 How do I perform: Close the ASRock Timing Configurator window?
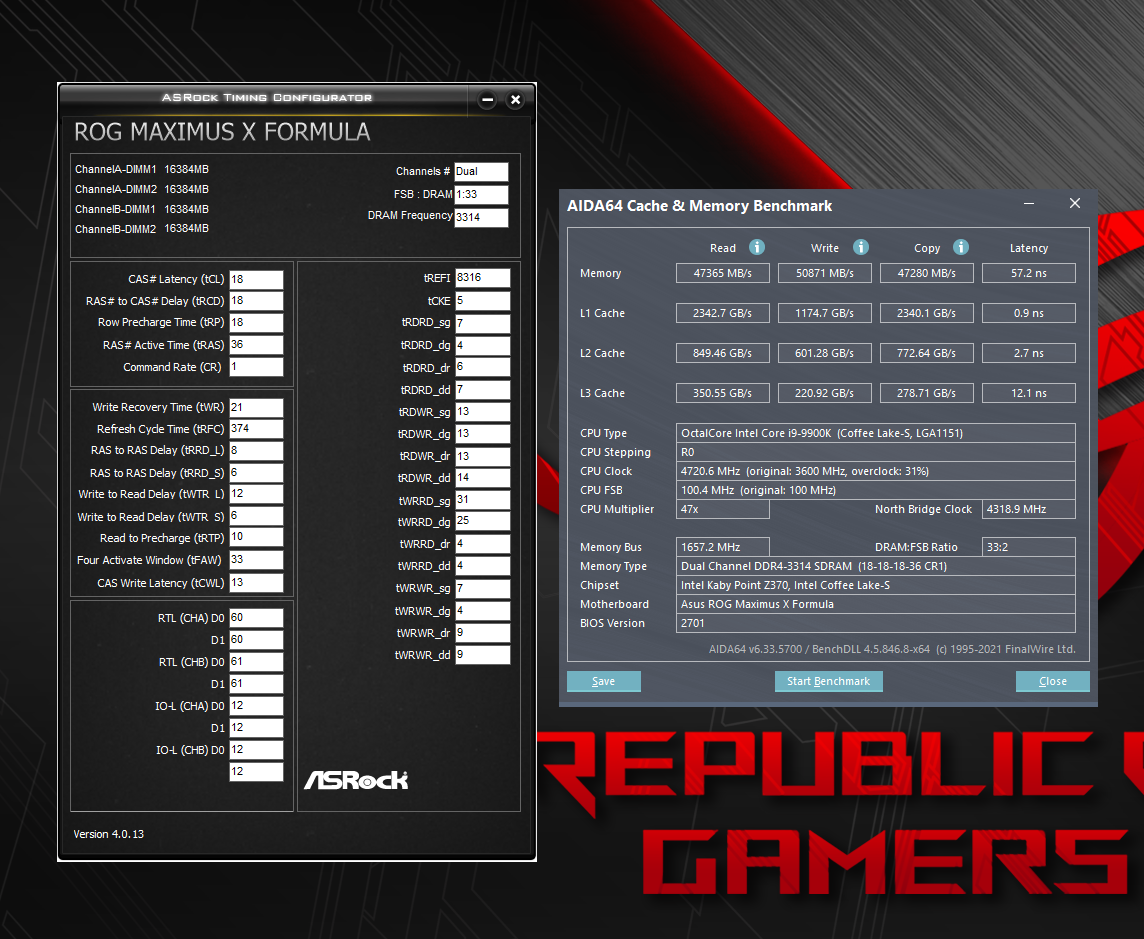[x=515, y=100]
